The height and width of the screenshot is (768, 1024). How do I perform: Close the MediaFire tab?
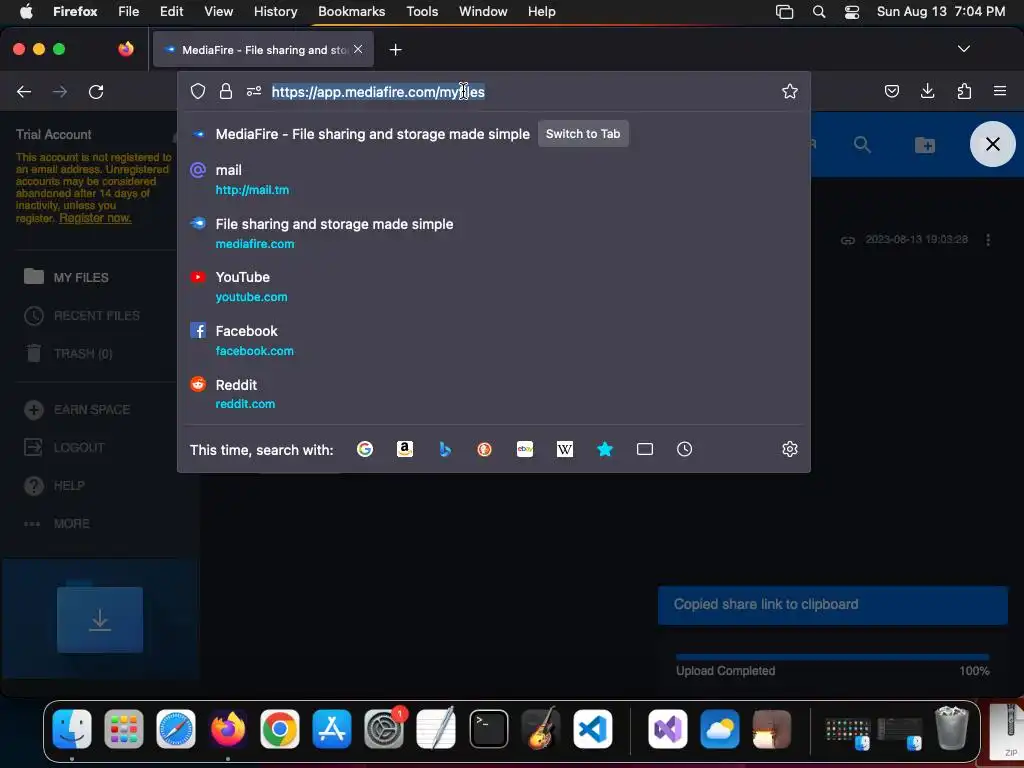pyautogui.click(x=358, y=50)
